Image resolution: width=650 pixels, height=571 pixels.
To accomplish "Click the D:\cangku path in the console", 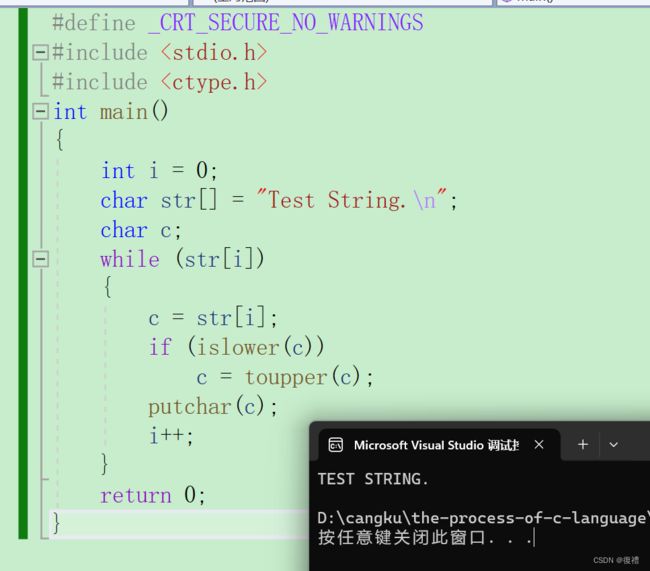I will point(483,518).
